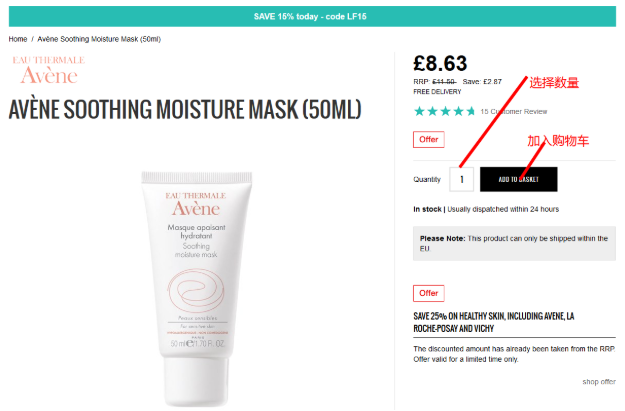Viewport: 625px width, 411px height.
Task: Click the Add to Basket button
Action: (518, 179)
